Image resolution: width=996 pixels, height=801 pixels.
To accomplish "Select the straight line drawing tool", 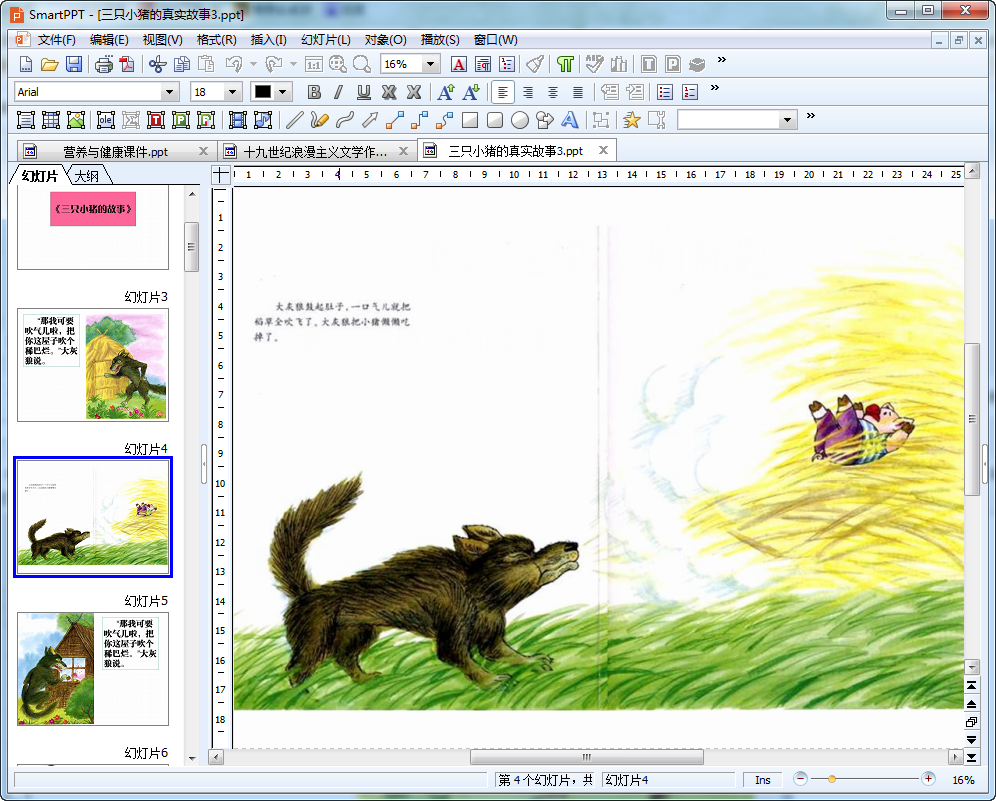I will pos(294,120).
